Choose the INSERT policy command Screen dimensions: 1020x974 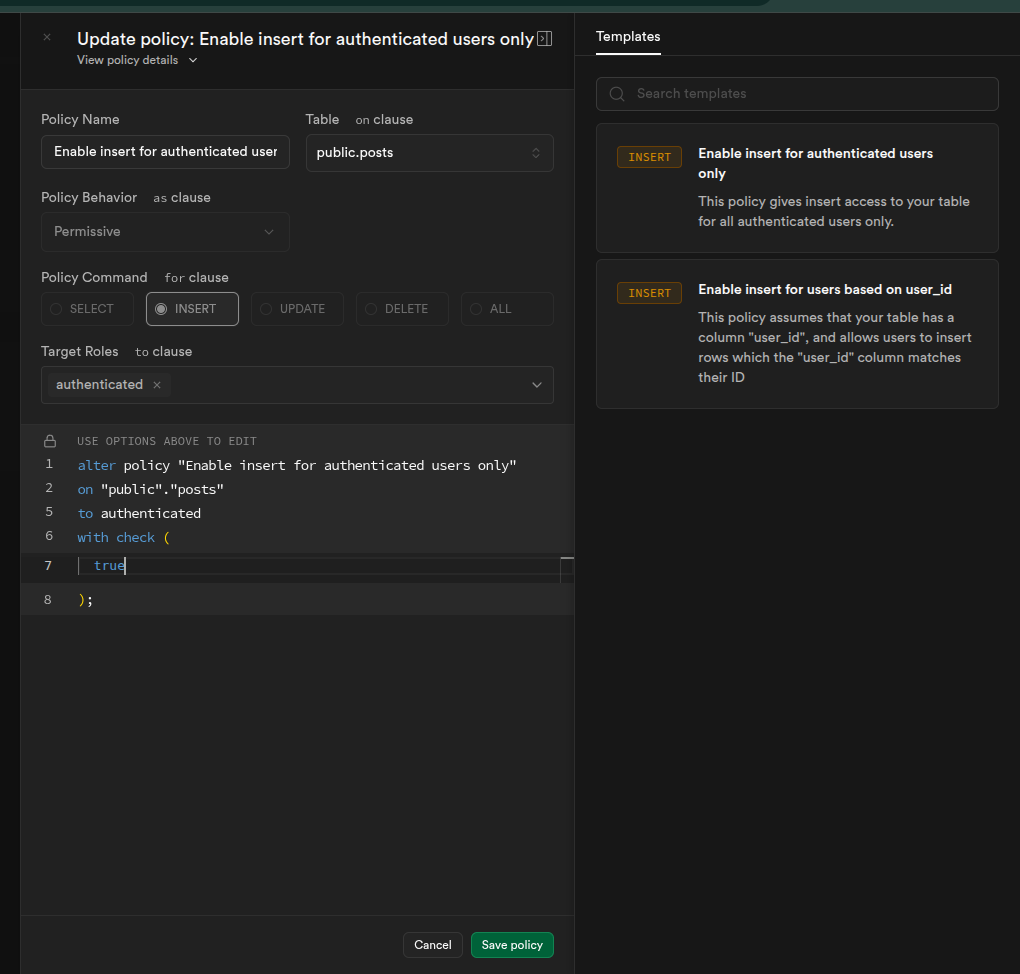tap(192, 309)
